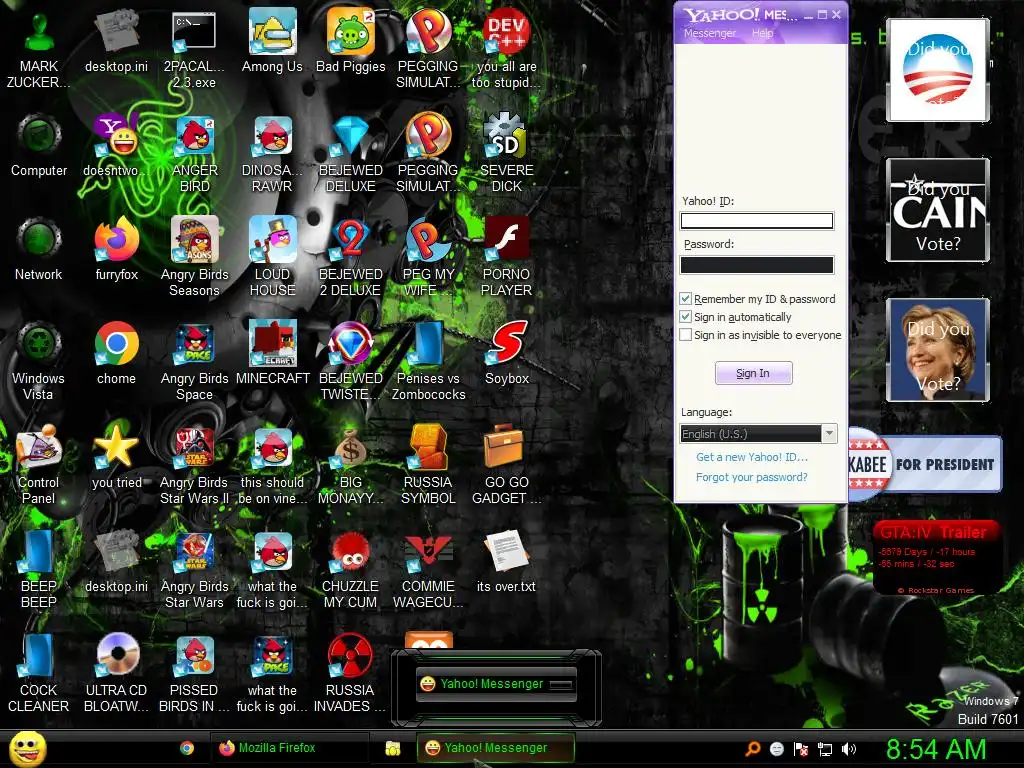Focus the Password input field
The width and height of the screenshot is (1024, 768).
point(757,264)
